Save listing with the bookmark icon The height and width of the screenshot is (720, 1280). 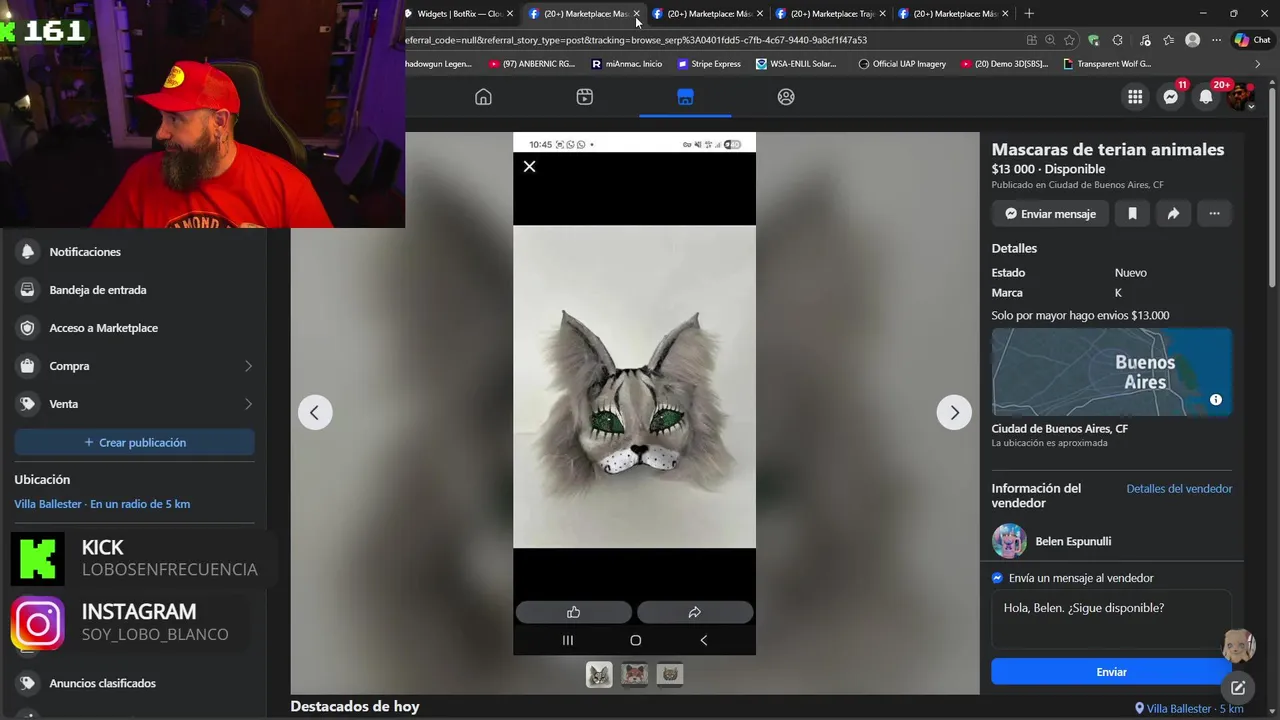pos(1132,213)
